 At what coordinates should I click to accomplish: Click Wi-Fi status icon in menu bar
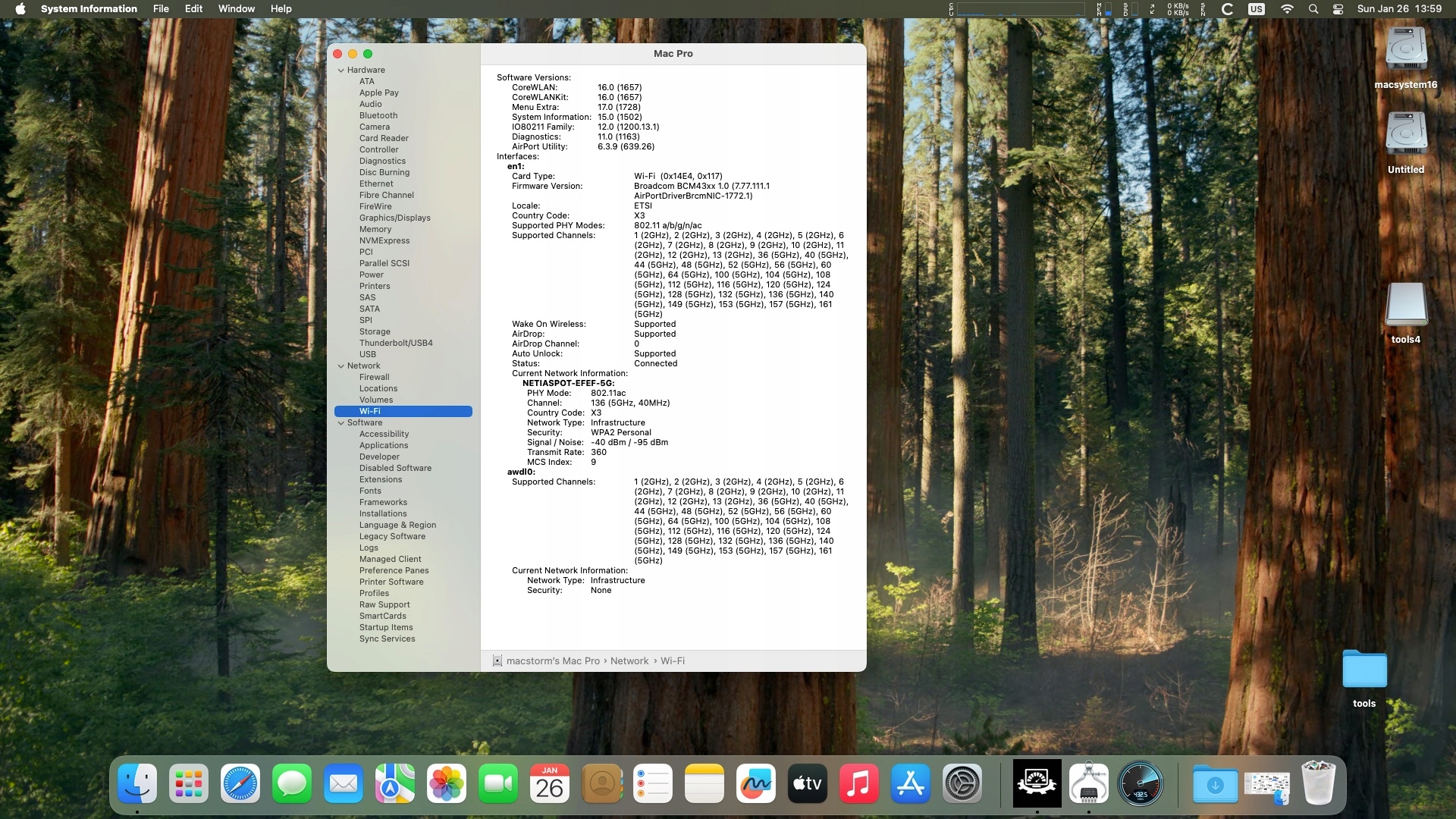coord(1287,9)
